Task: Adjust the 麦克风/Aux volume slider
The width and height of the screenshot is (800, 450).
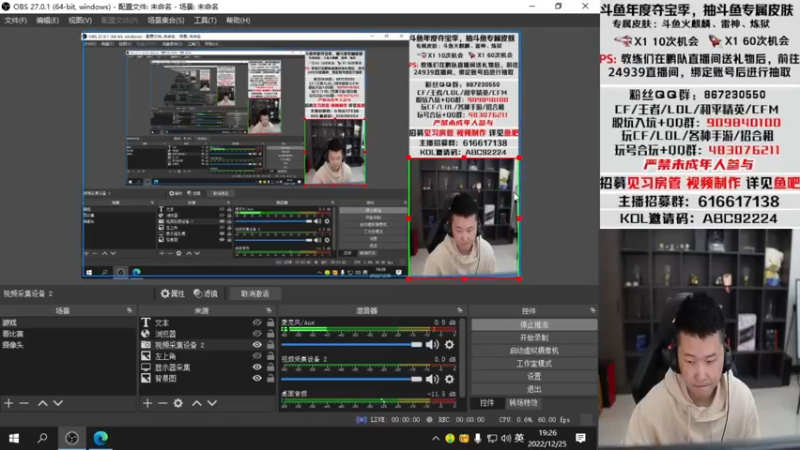Action: tap(352, 344)
